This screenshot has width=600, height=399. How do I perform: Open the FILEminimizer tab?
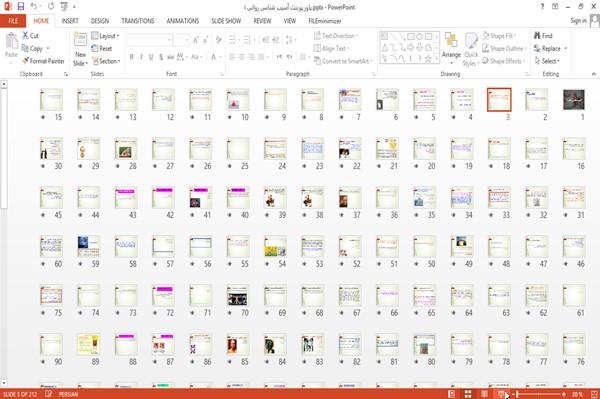pos(324,21)
